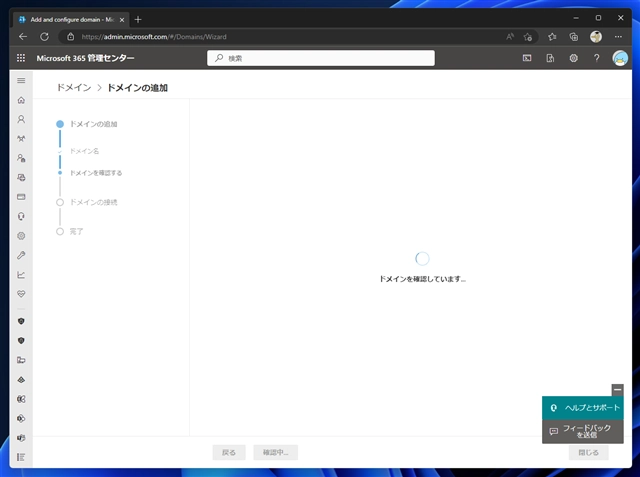Screen dimensions: 640x477
Task: Click Microsoft 365 管理センター title
Action: [85, 58]
